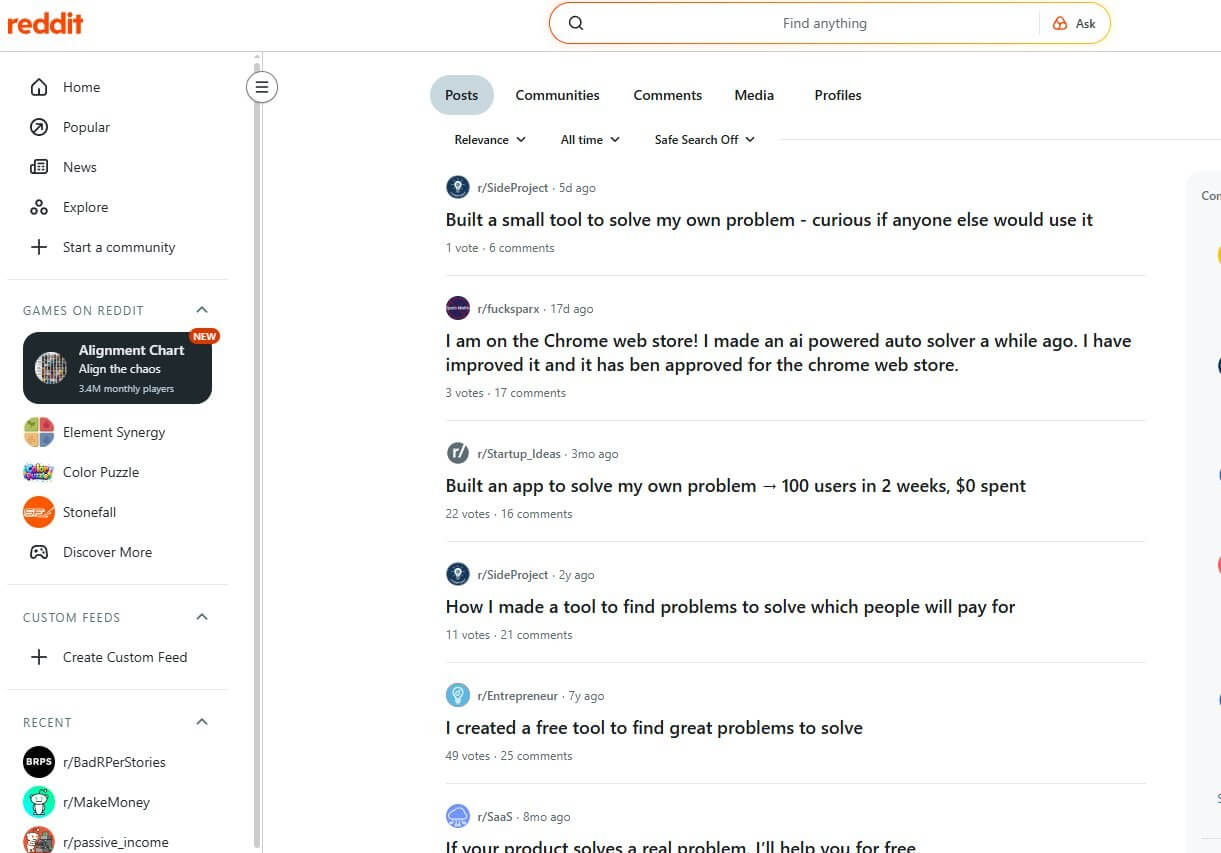The height and width of the screenshot is (853, 1221).
Task: Switch to the Profiles tab
Action: click(838, 95)
